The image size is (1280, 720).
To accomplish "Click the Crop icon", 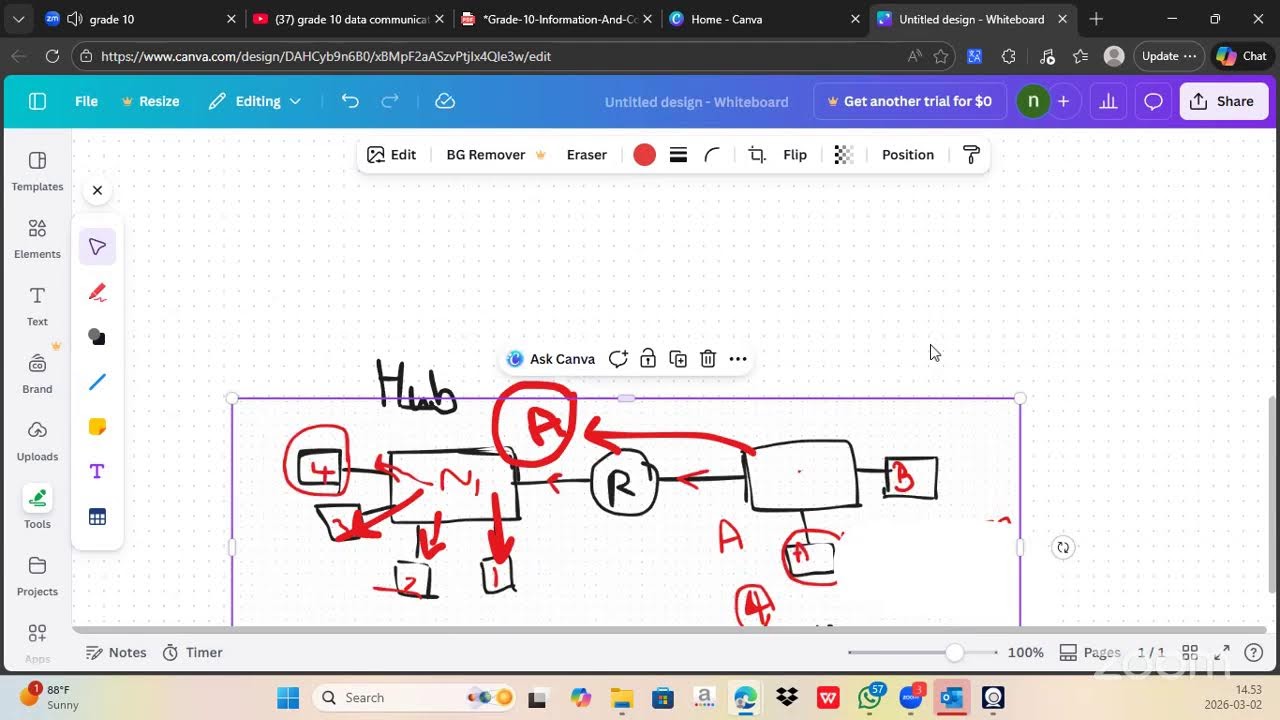I will [x=757, y=155].
